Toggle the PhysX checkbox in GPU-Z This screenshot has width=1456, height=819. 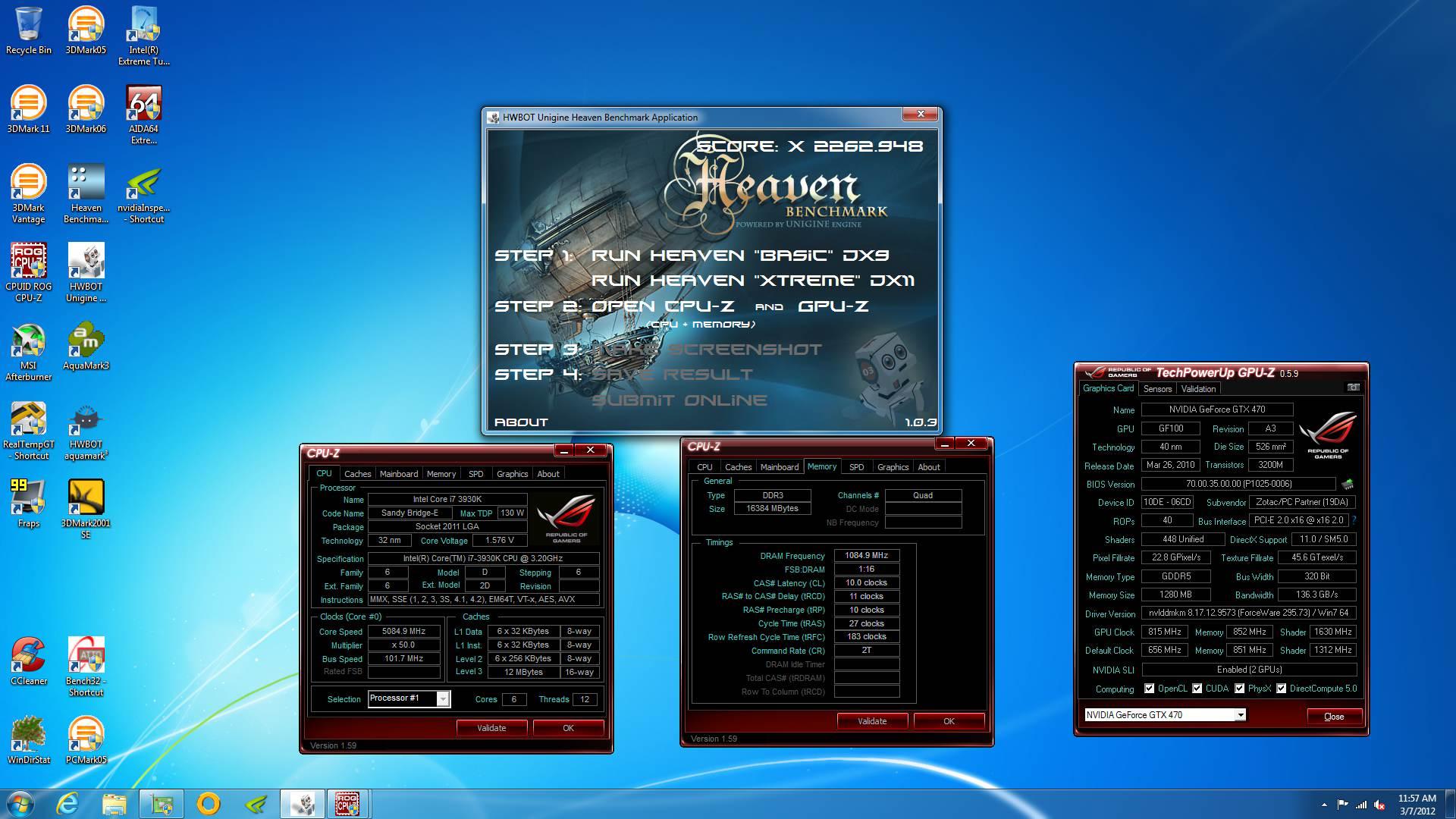click(x=1239, y=689)
